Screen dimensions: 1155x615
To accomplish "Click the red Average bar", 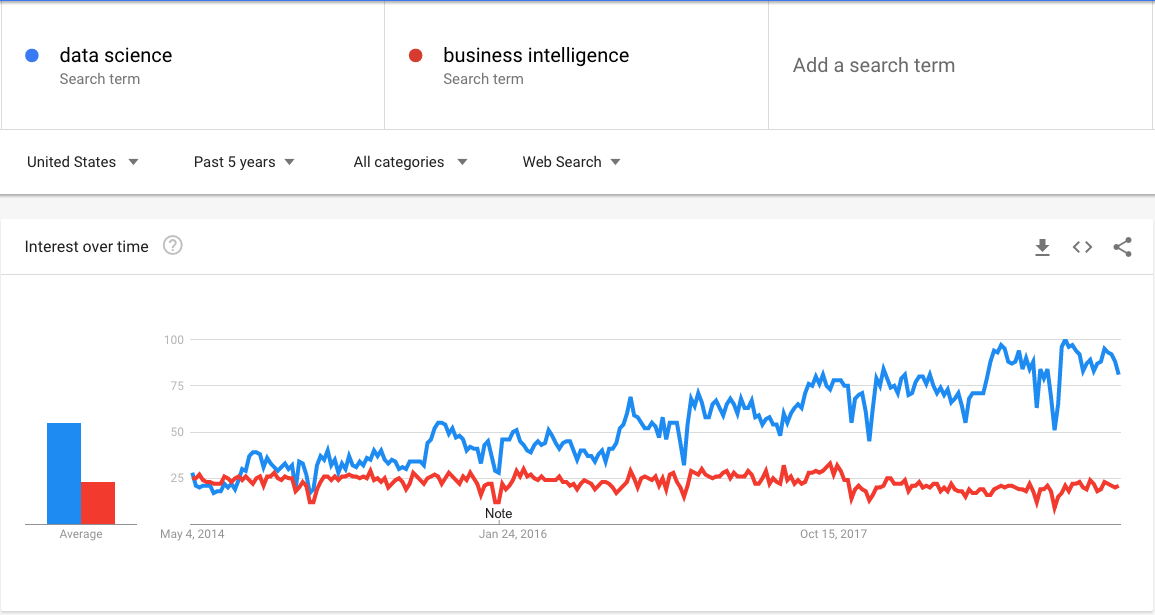I will pyautogui.click(x=98, y=503).
